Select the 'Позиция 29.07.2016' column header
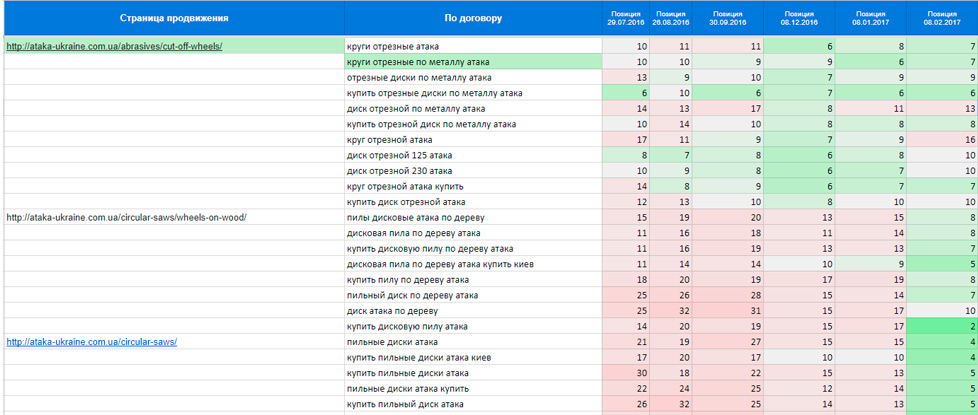 click(626, 18)
